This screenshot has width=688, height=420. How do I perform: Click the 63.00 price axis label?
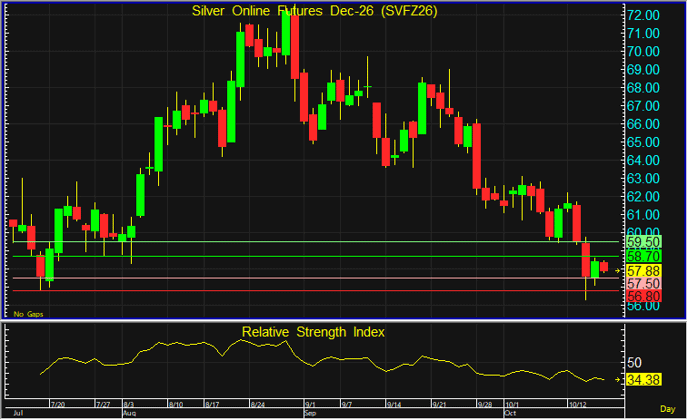click(643, 179)
